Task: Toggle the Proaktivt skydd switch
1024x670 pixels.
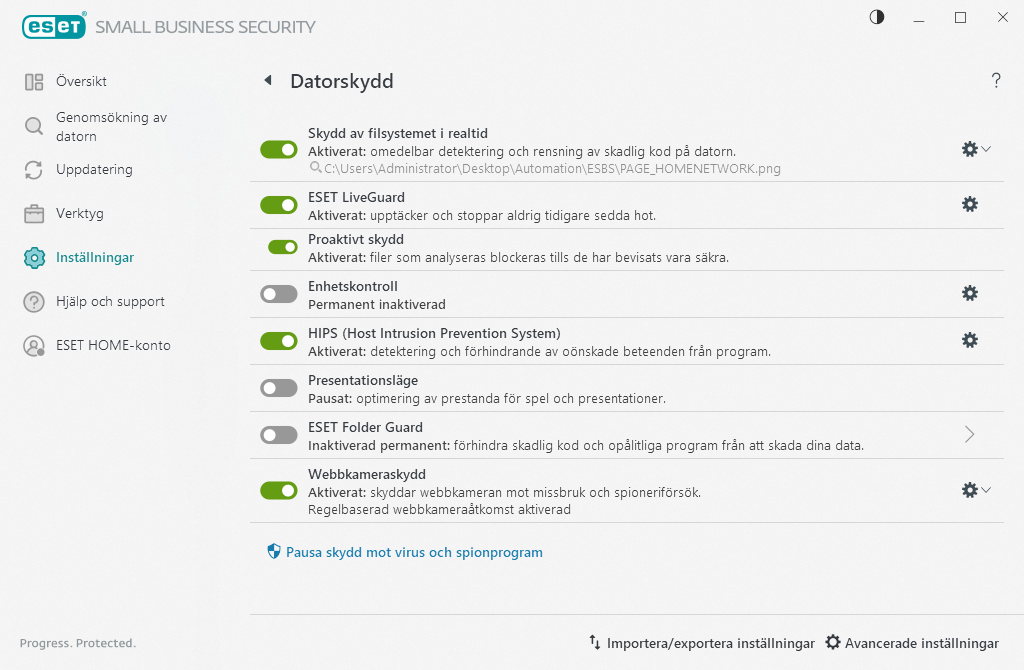Action: click(x=283, y=247)
